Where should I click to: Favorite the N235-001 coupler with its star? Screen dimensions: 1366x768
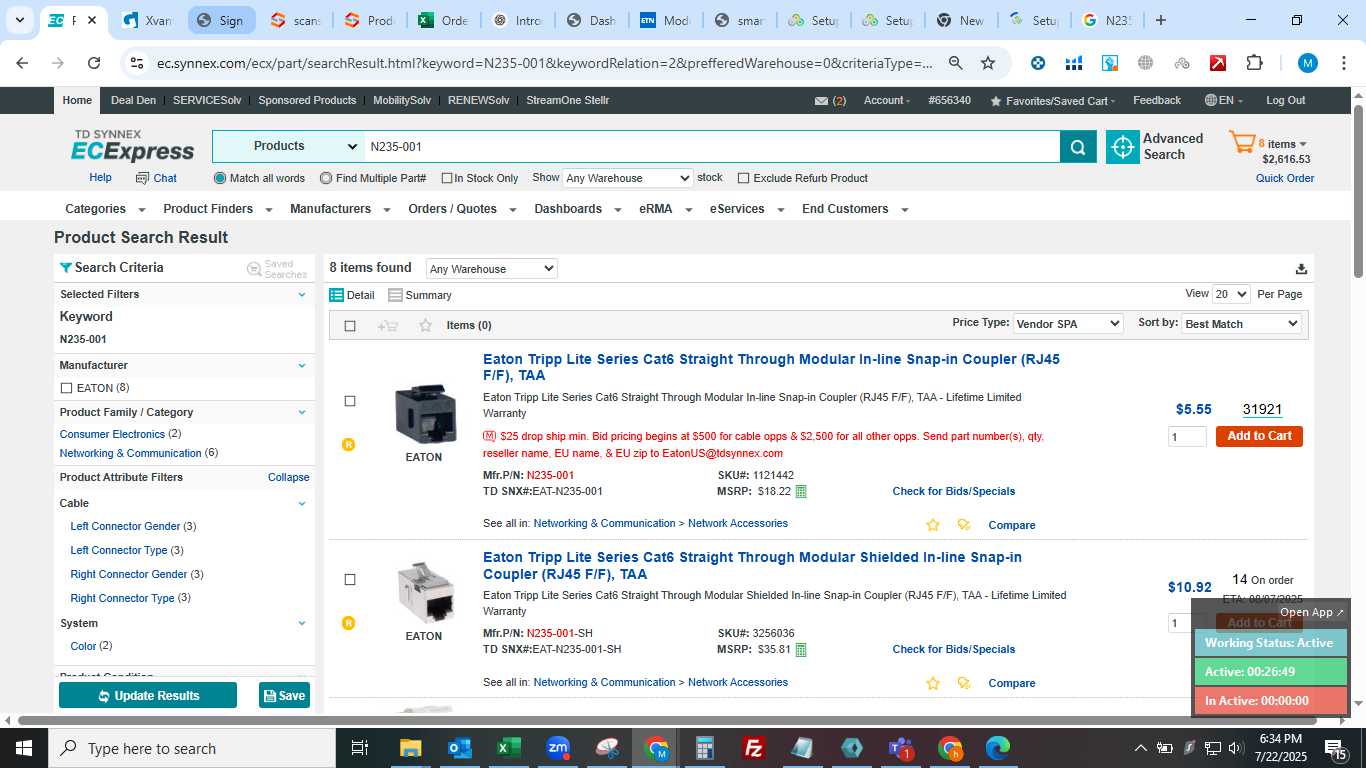tap(933, 525)
